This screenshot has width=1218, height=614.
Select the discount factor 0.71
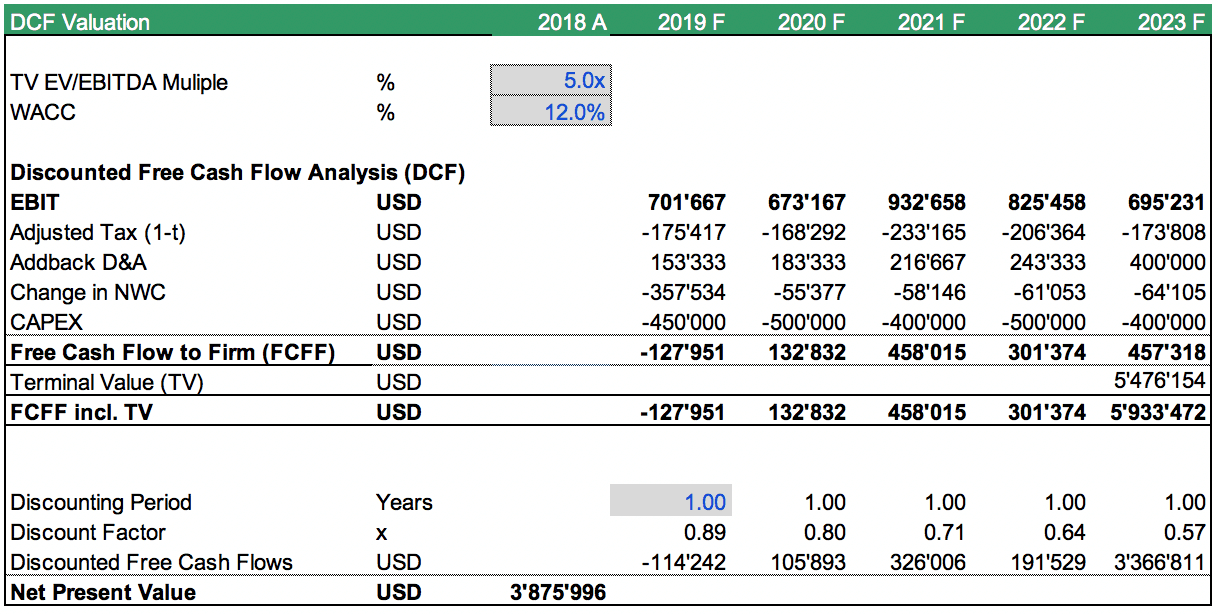click(947, 532)
